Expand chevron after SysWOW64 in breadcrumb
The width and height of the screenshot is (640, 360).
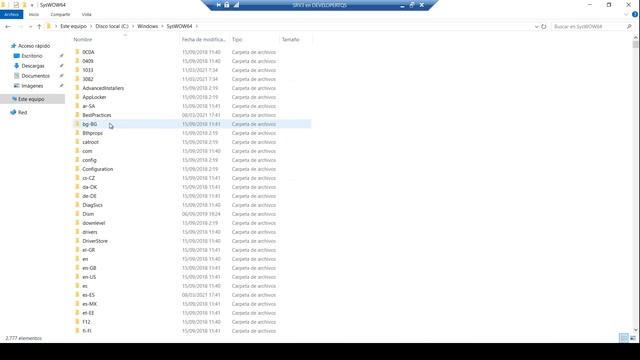pos(197,26)
